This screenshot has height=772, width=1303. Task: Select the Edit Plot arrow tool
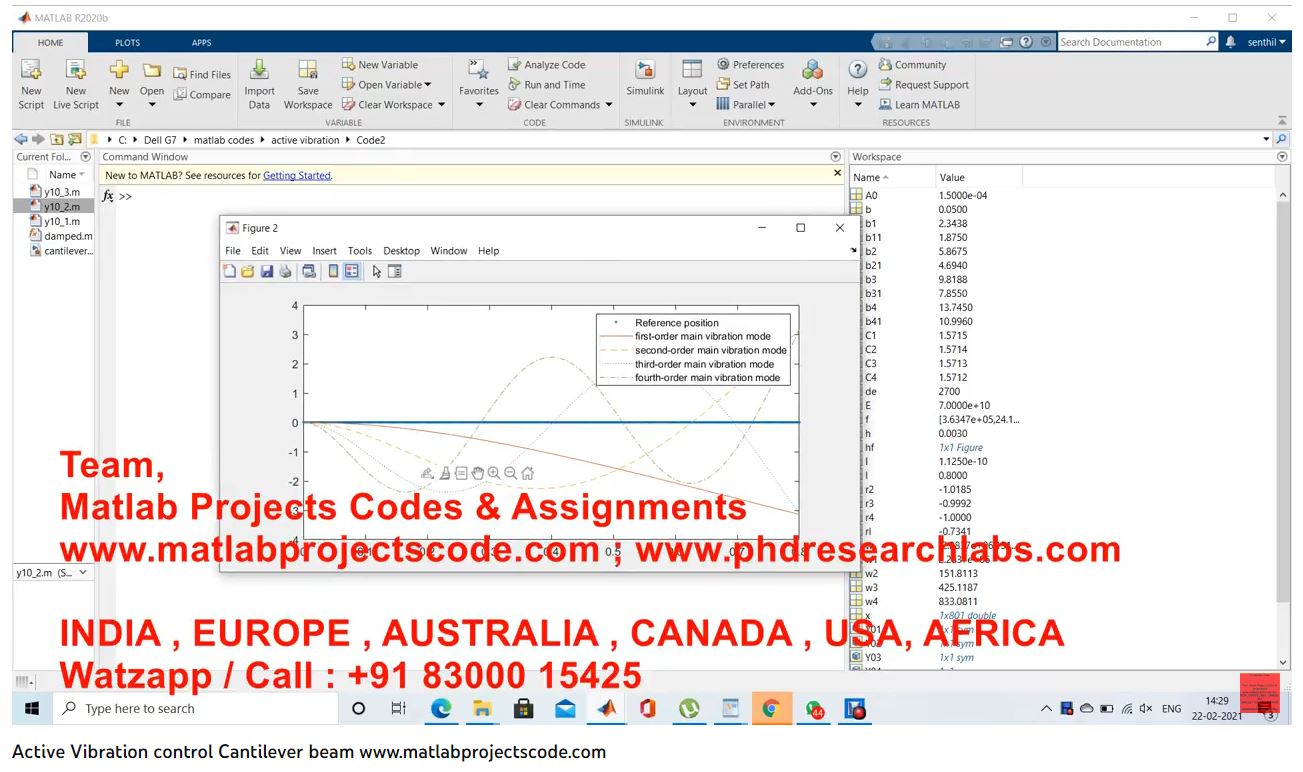pyautogui.click(x=377, y=271)
